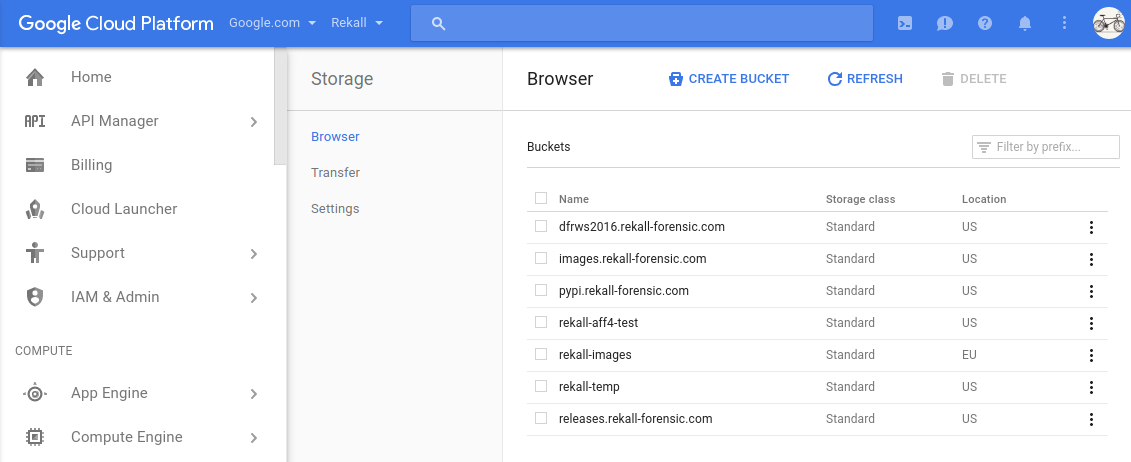Open the rekall-temp bucket name
This screenshot has height=462, width=1131.
click(x=589, y=386)
